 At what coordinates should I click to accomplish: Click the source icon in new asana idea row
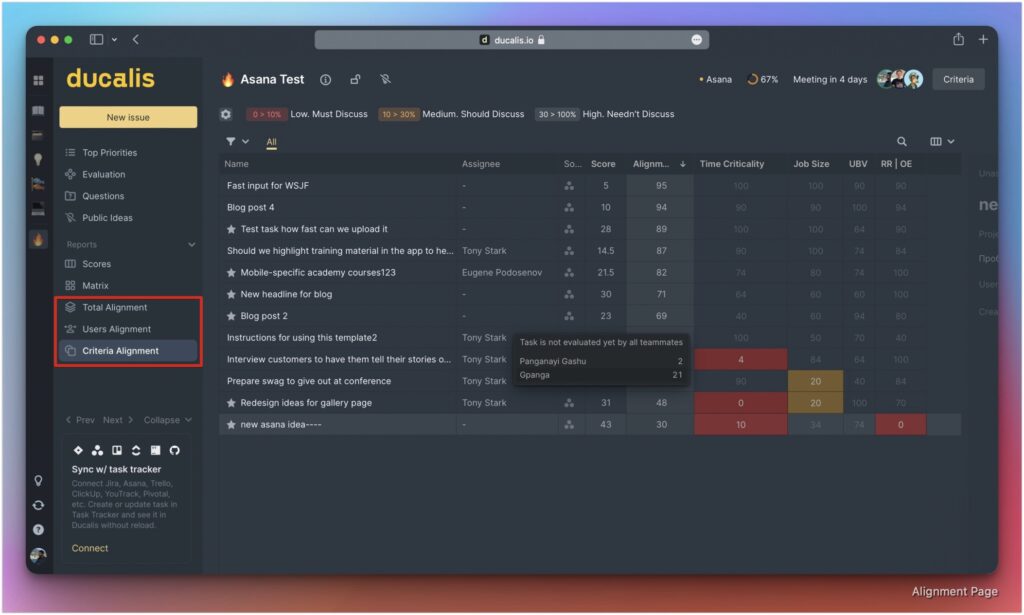click(x=569, y=425)
